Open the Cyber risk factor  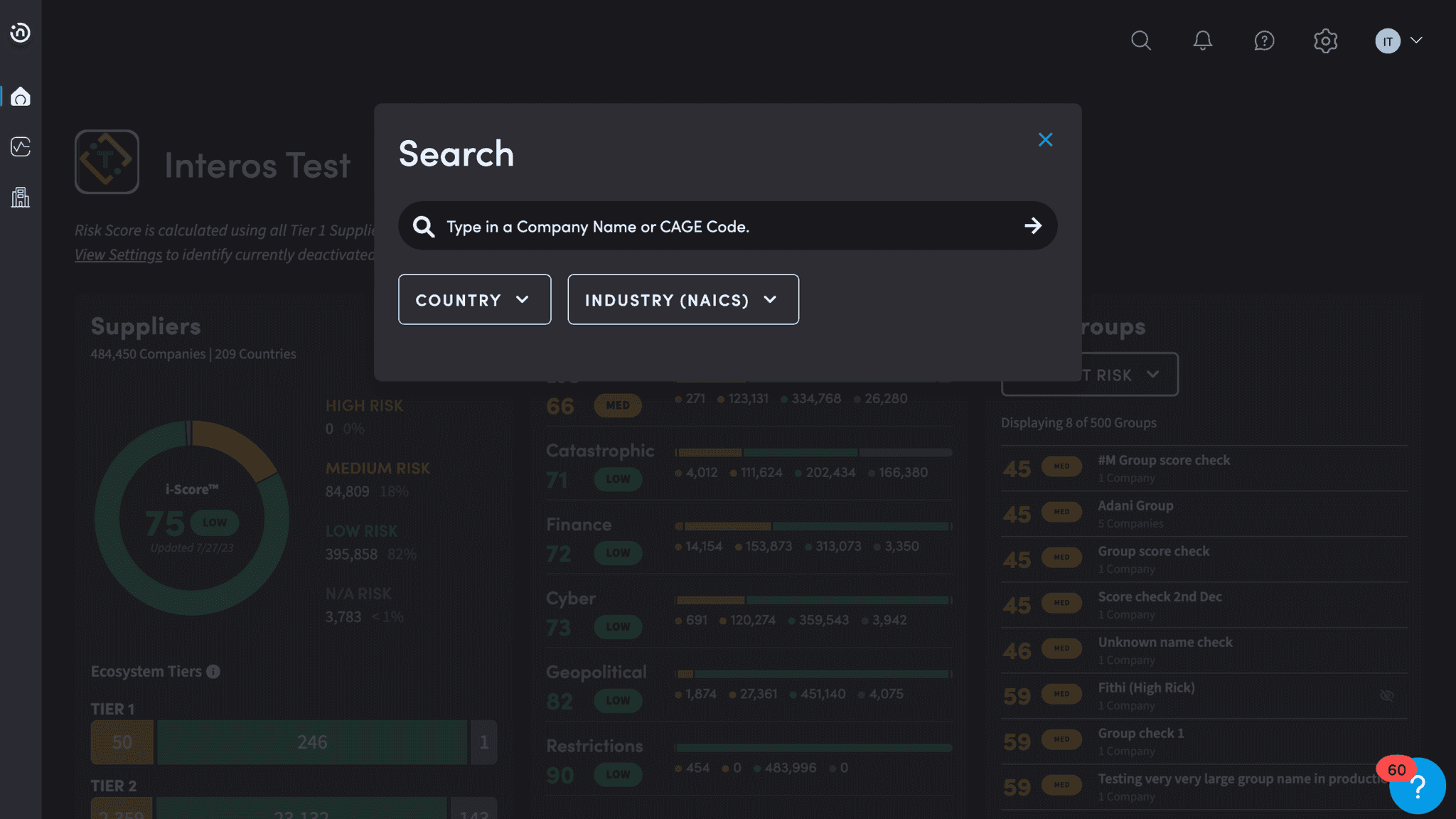pos(571,599)
